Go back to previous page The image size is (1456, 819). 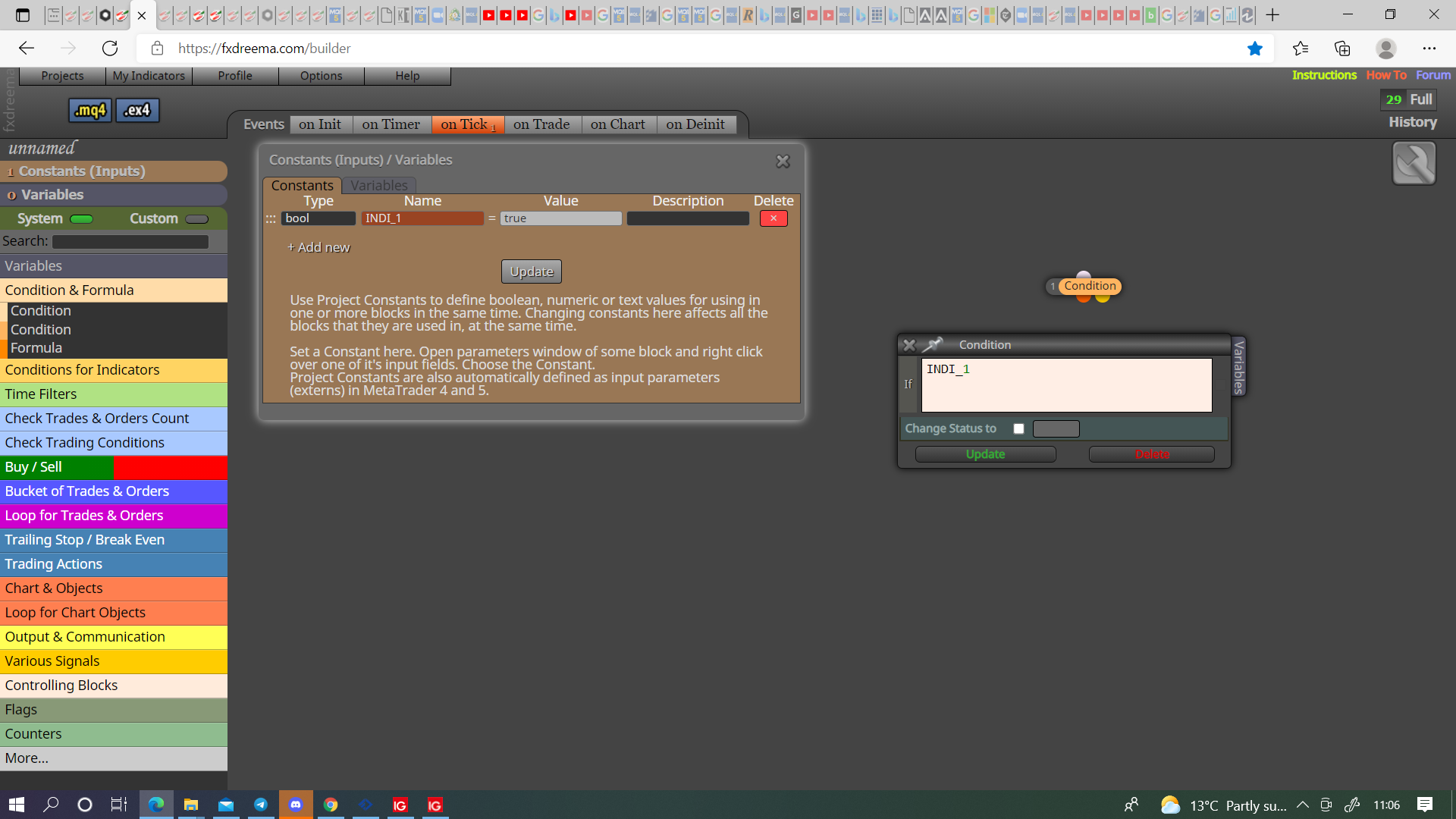tap(27, 49)
